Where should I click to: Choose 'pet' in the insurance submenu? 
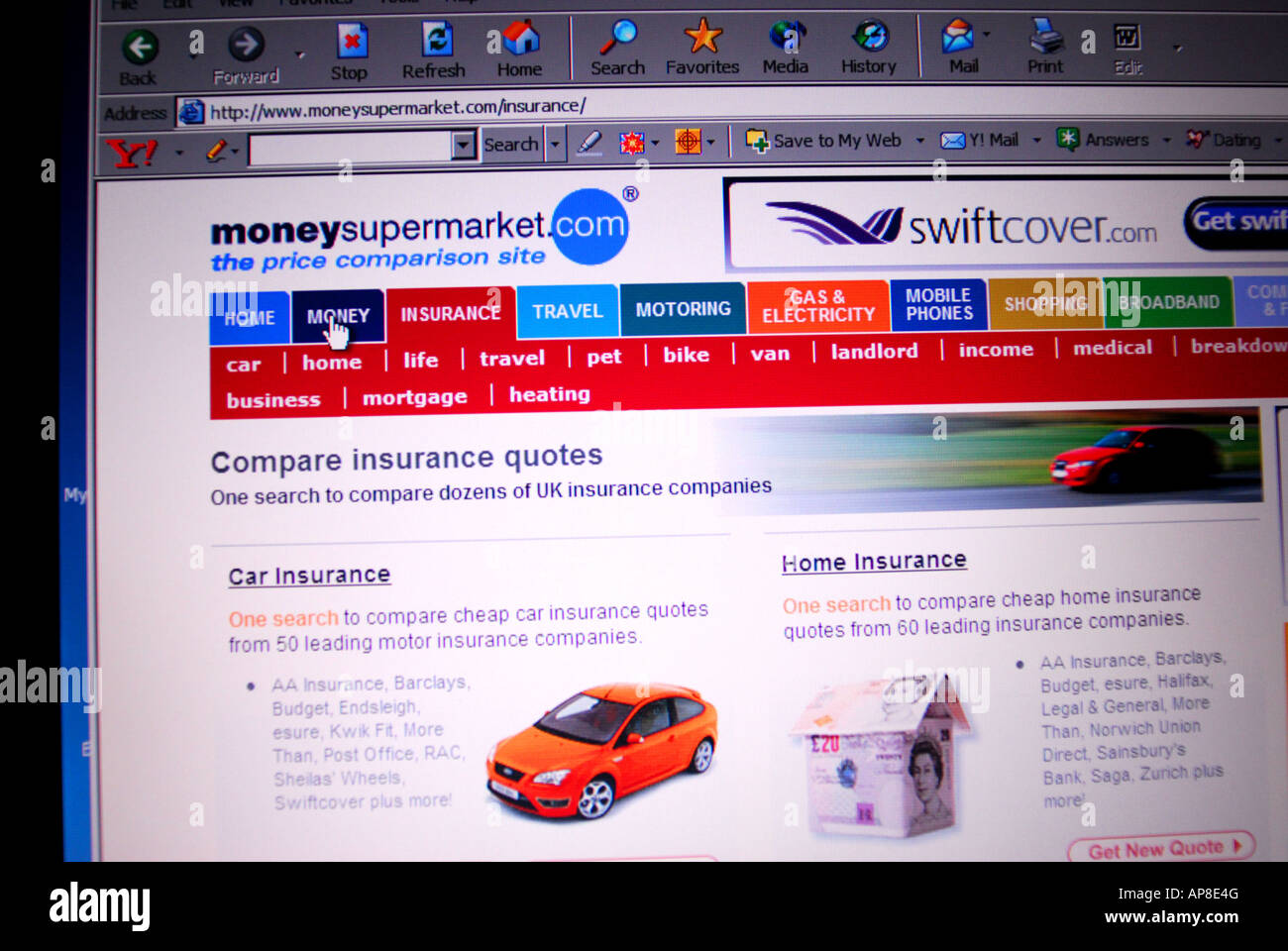604,357
